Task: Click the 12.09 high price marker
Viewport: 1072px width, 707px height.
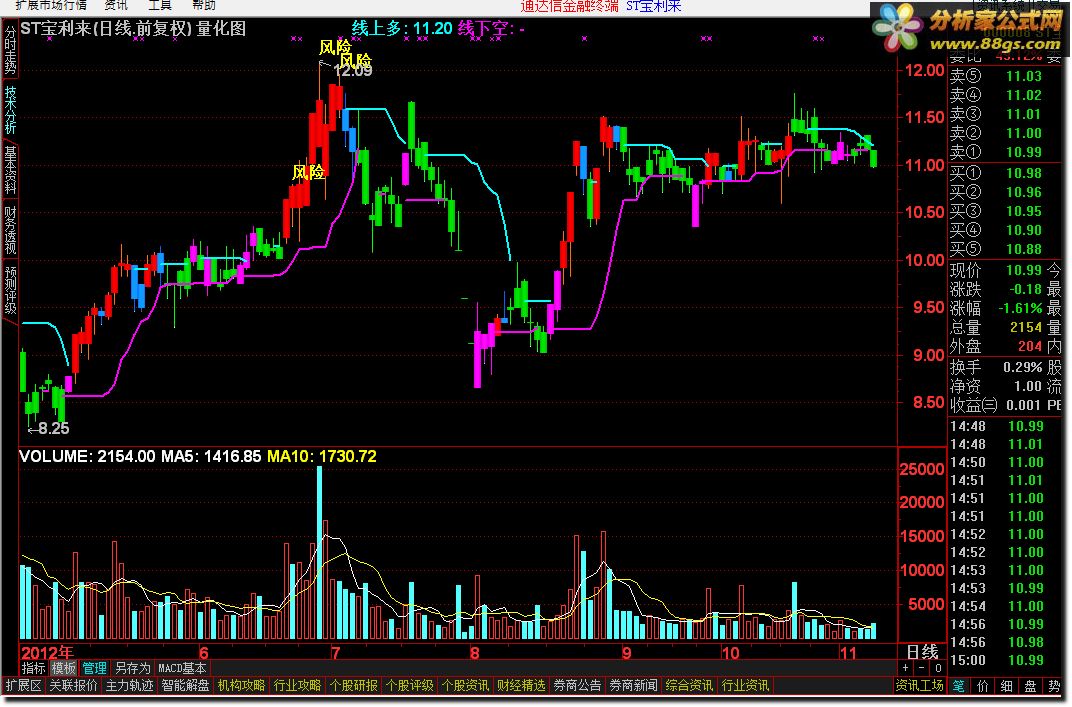Action: 353,70
